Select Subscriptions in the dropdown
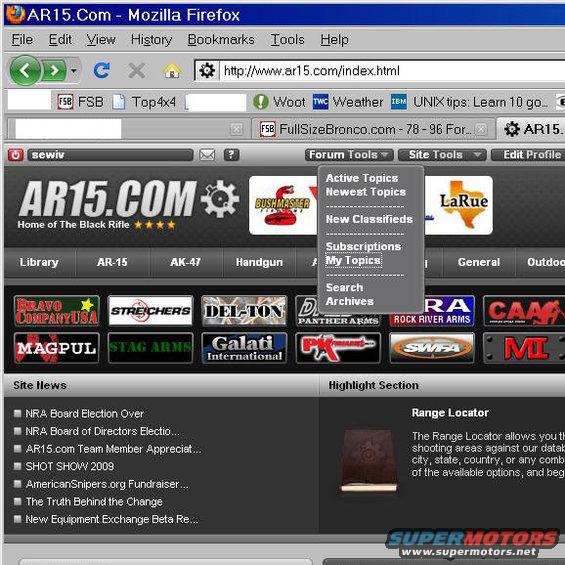 (363, 246)
